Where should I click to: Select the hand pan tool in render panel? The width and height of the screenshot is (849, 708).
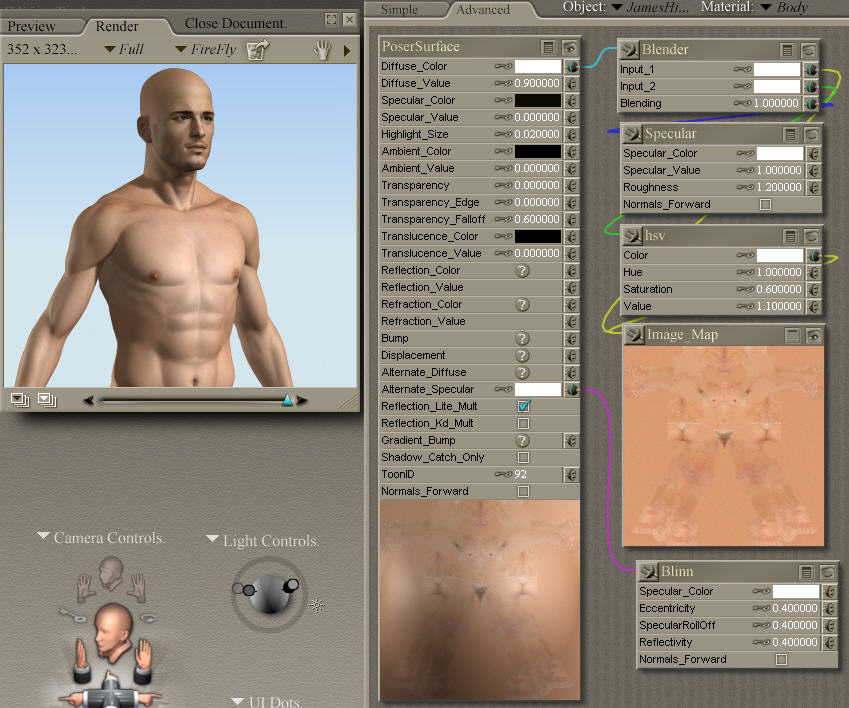coord(322,49)
